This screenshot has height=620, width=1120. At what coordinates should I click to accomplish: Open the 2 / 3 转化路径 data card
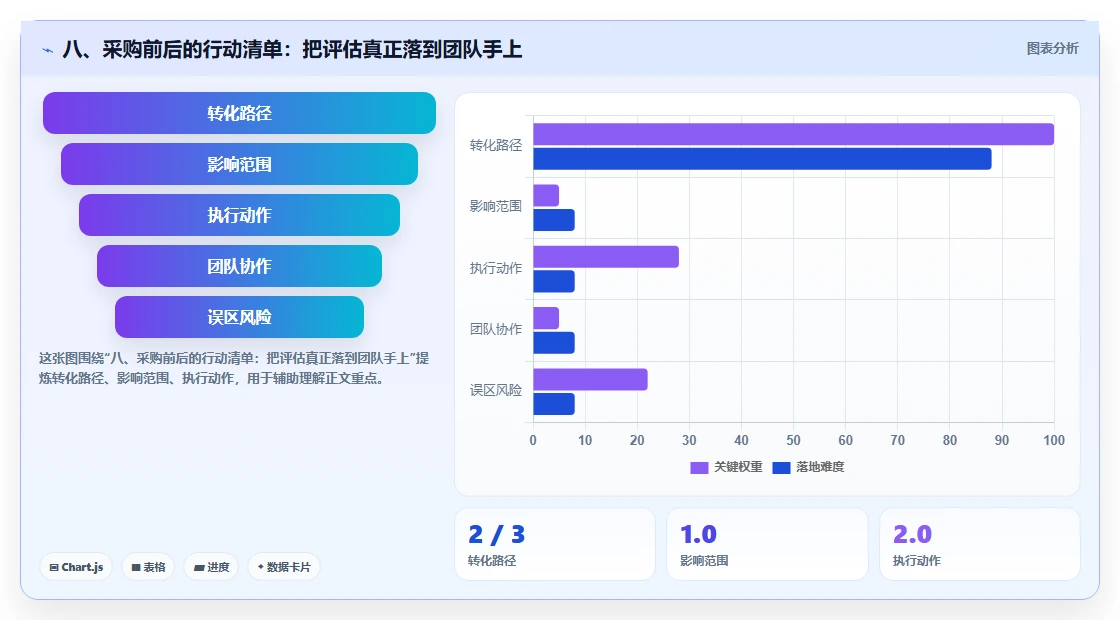click(555, 544)
